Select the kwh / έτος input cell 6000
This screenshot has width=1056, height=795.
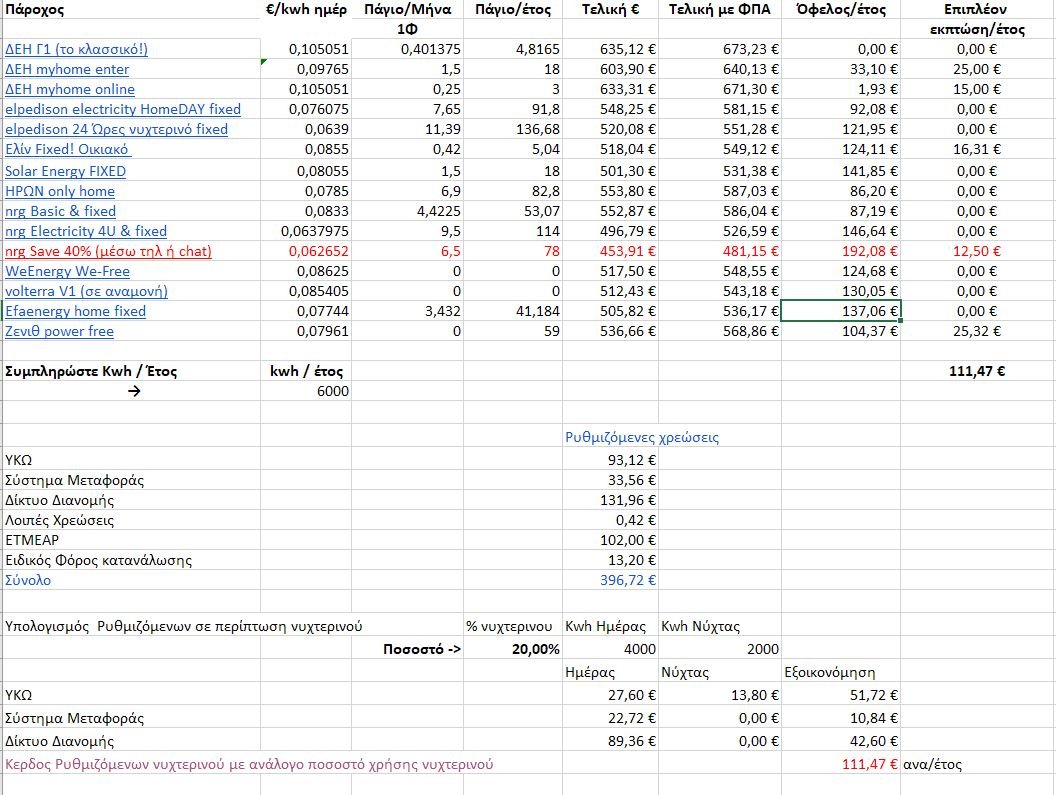[306, 391]
